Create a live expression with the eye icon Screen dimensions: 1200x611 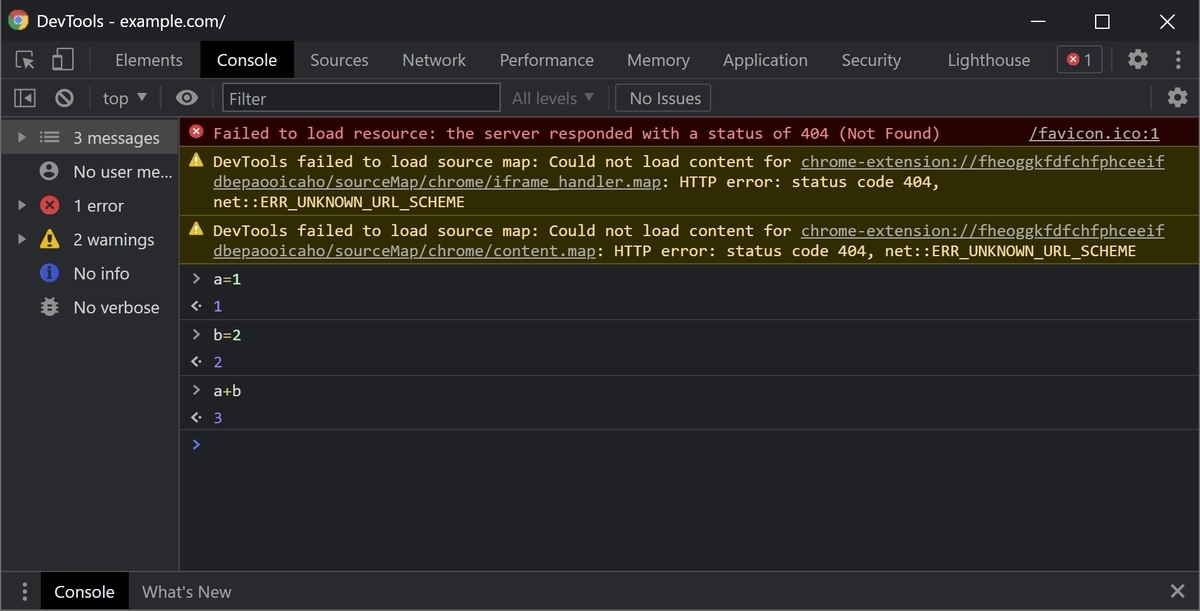point(187,98)
